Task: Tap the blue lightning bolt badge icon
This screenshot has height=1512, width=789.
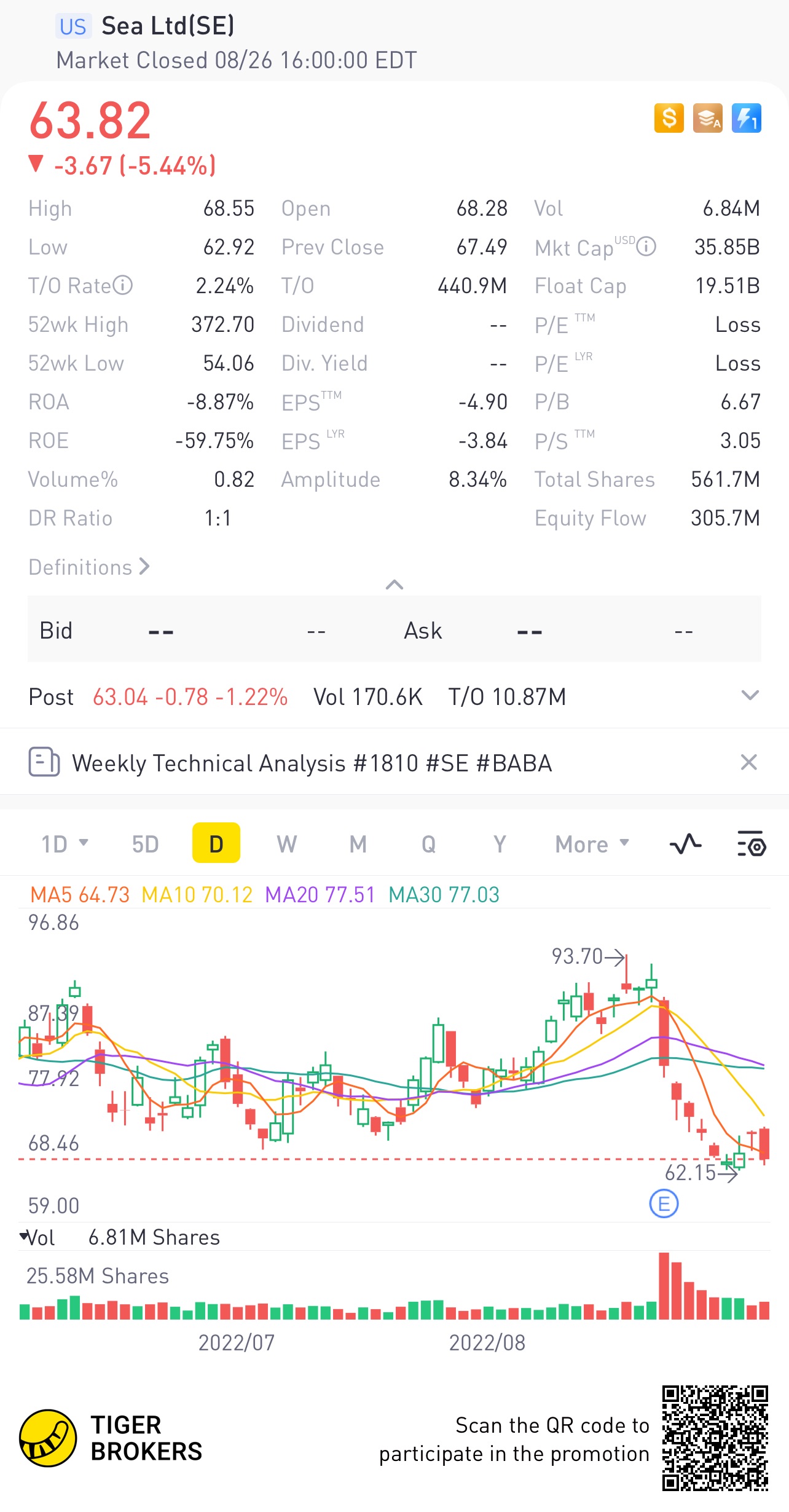Action: click(746, 118)
